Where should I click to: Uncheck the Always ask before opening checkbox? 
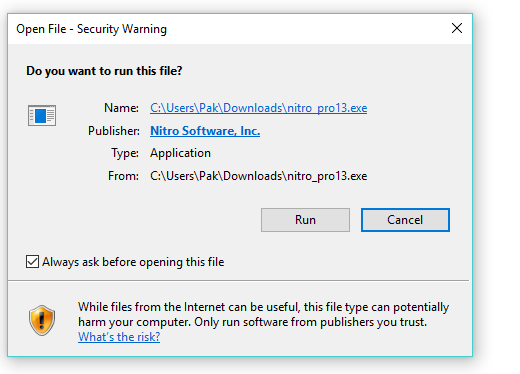tap(32, 262)
